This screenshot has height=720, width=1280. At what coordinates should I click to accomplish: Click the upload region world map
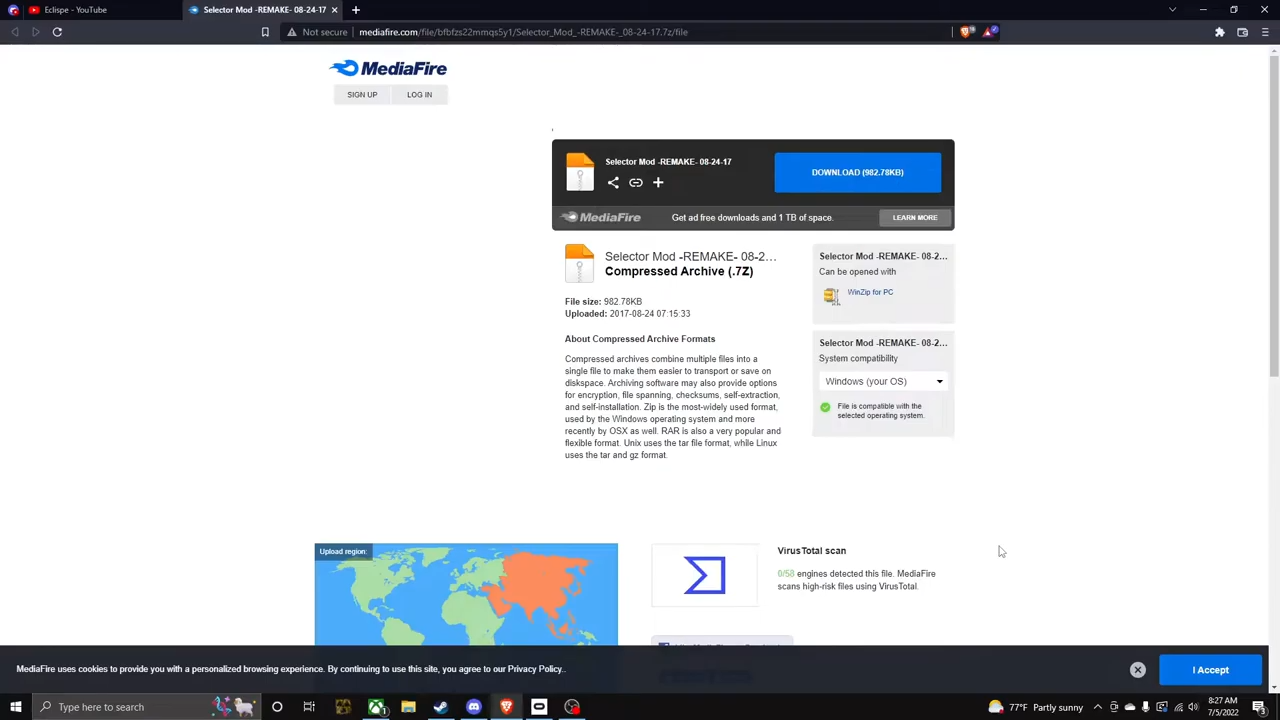466,596
